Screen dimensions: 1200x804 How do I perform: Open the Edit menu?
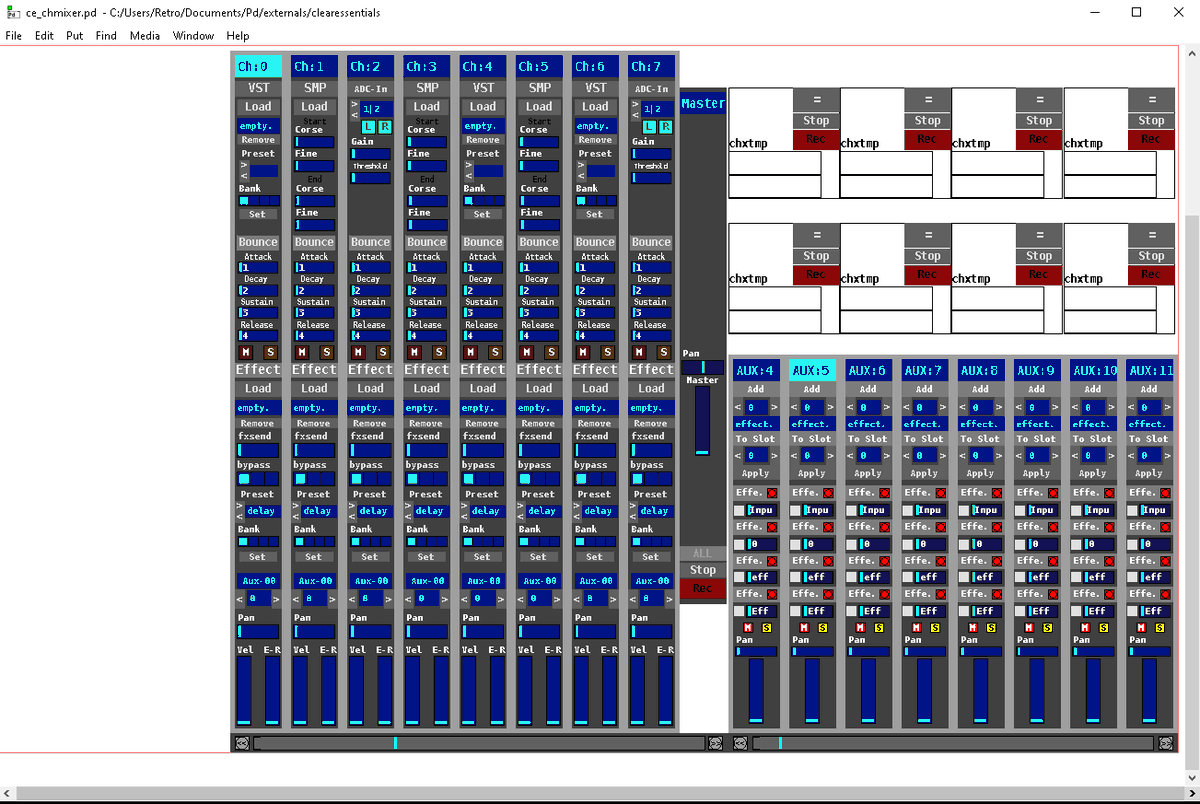click(x=44, y=36)
